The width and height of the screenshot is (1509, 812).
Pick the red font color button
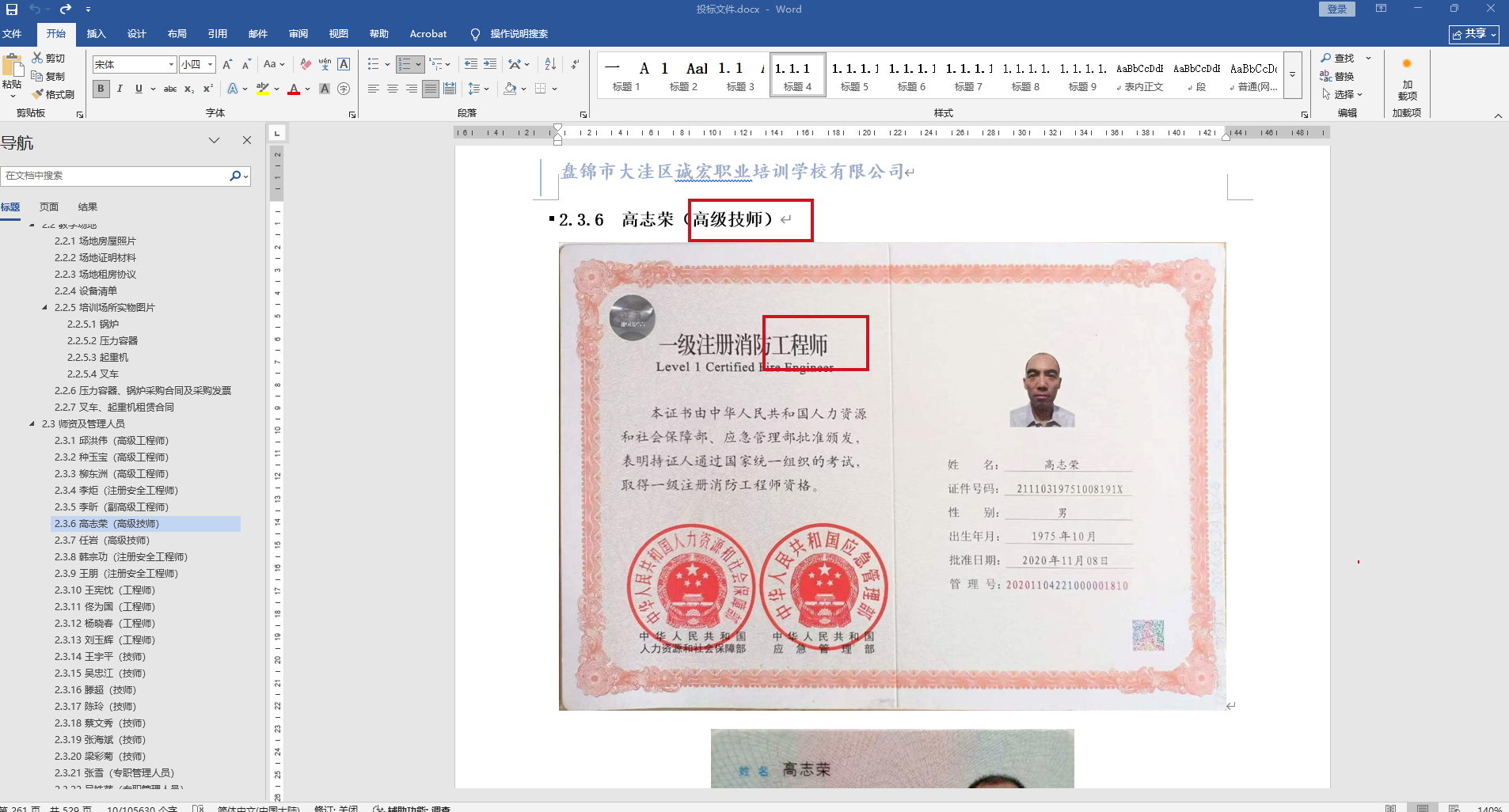pos(294,89)
